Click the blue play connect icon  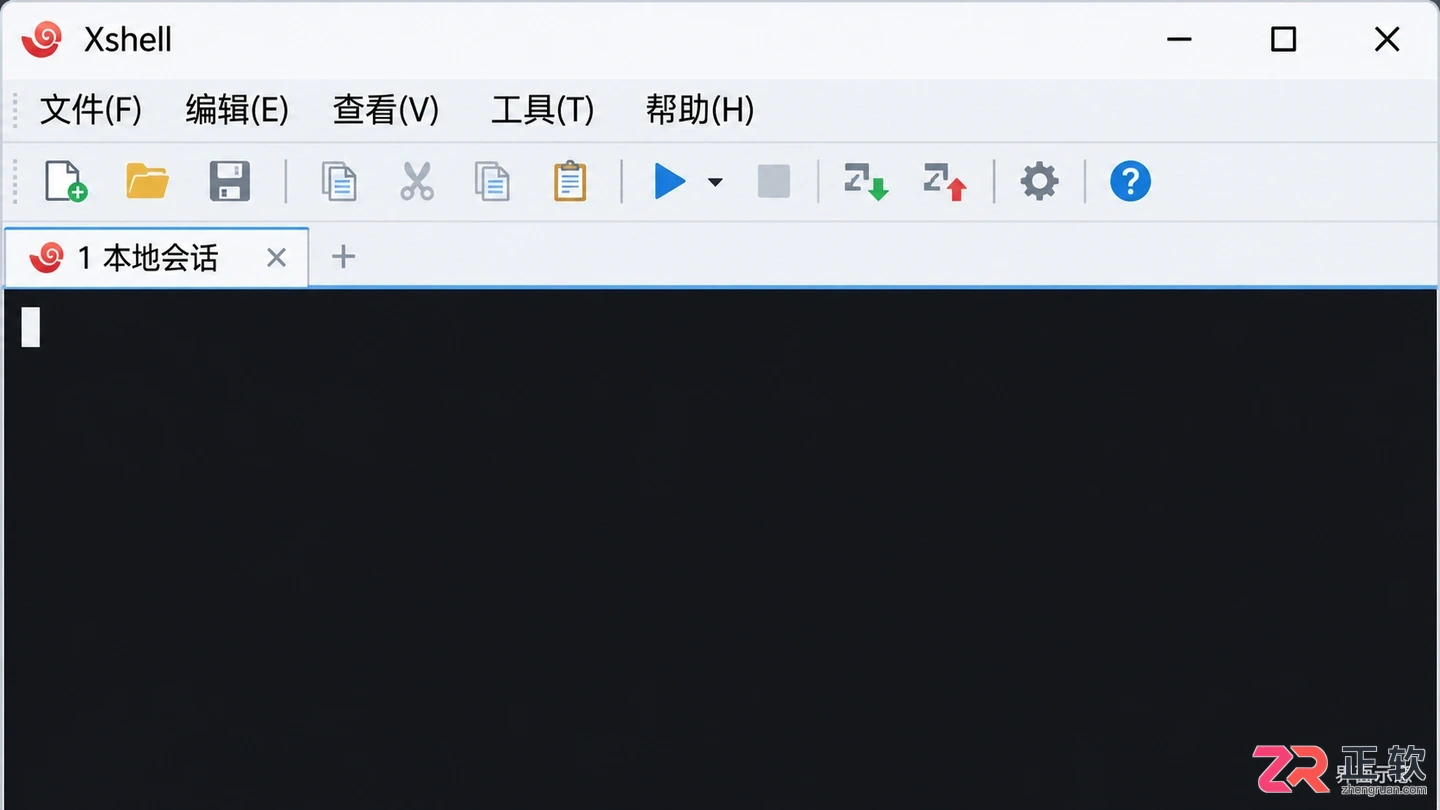pos(670,181)
